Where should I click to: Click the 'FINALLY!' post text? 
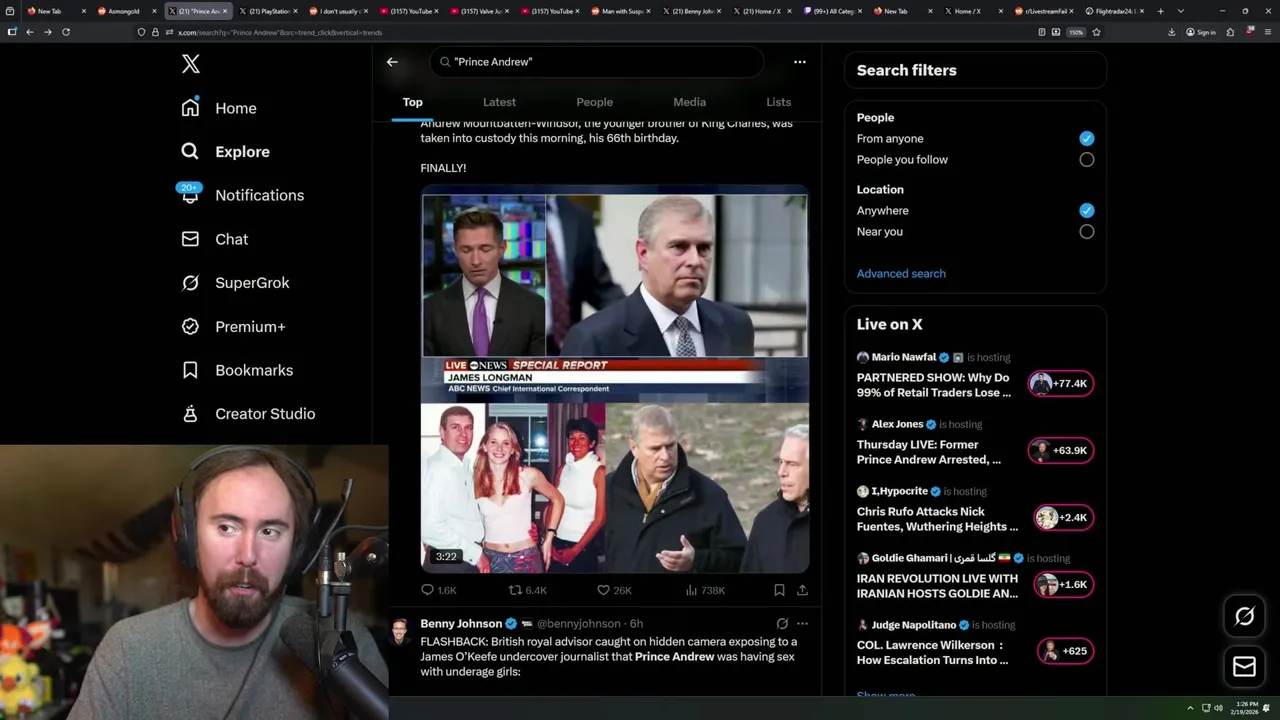tap(443, 168)
